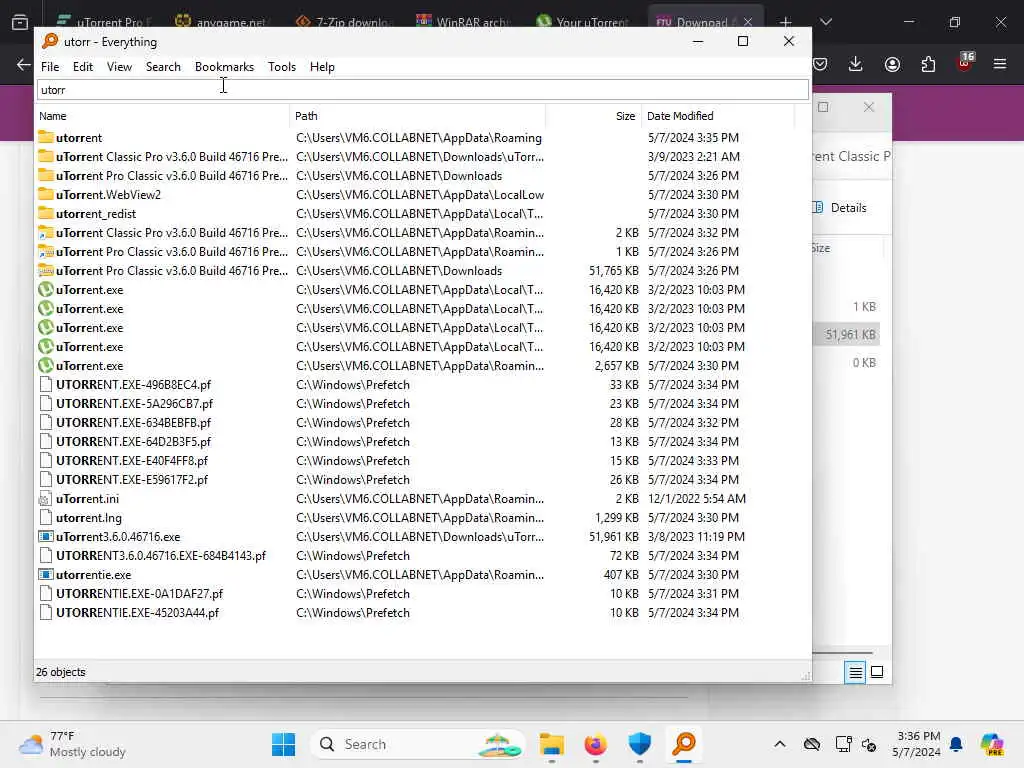Open the Tools menu

(281, 67)
